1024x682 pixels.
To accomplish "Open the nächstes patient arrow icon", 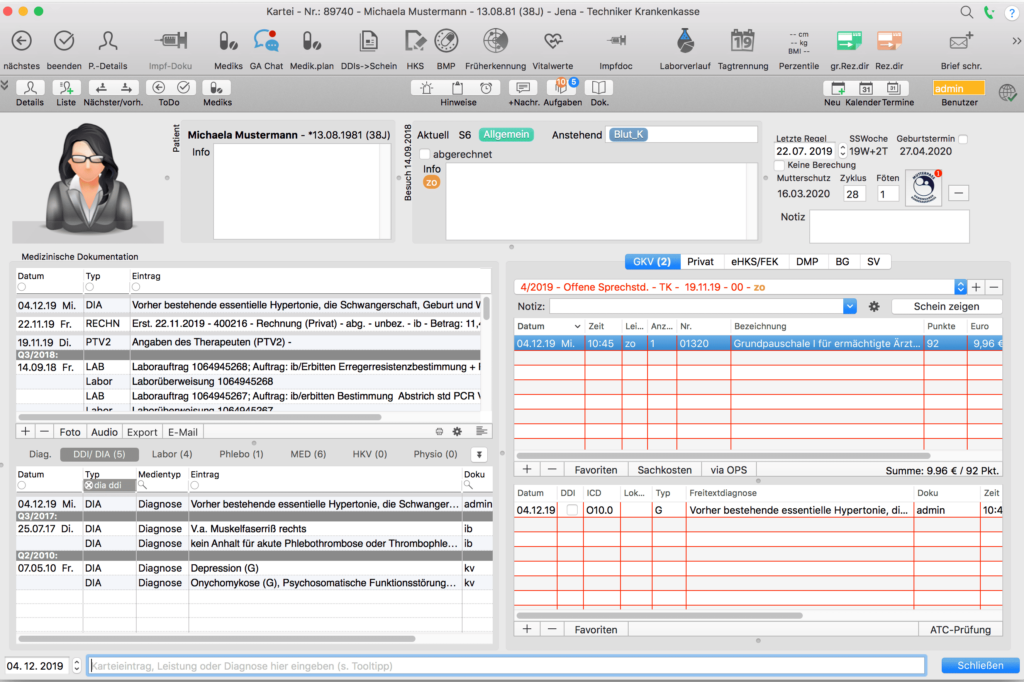I will click(22, 41).
